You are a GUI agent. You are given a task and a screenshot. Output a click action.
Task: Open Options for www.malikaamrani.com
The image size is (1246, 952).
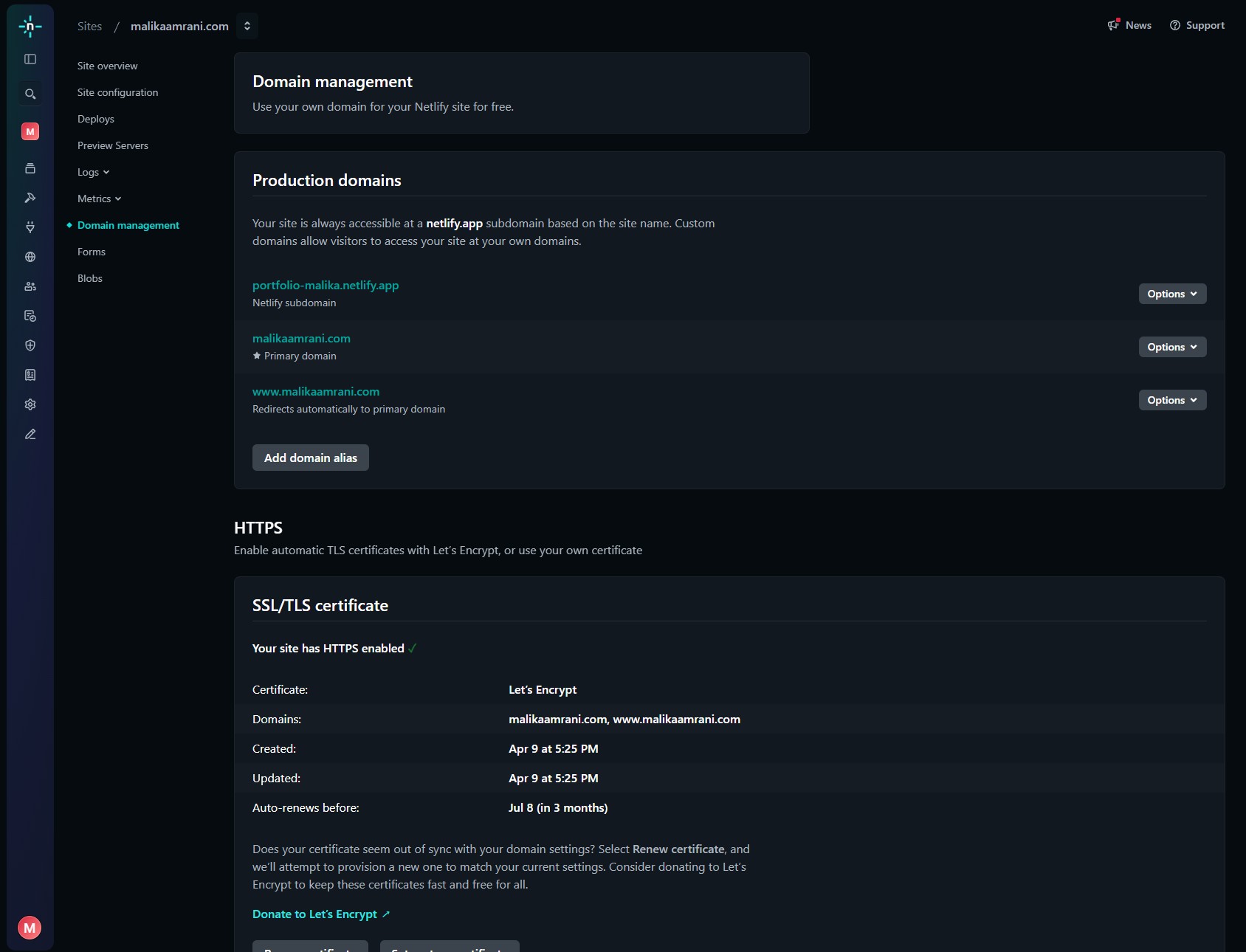tap(1172, 400)
